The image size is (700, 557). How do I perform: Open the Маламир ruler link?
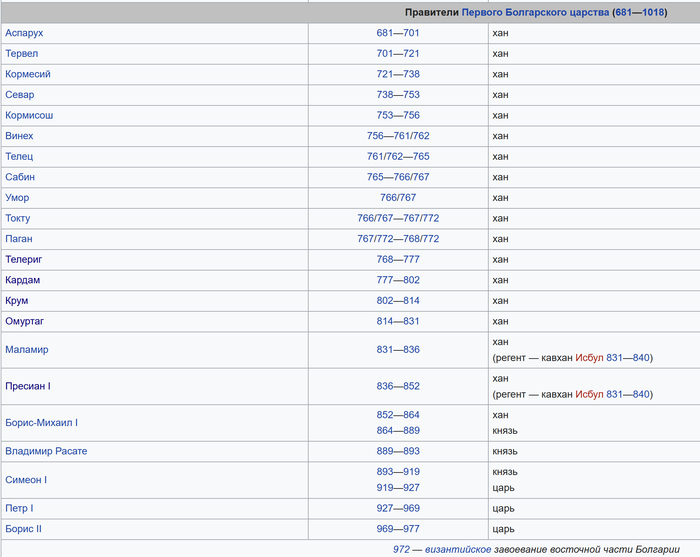pyautogui.click(x=27, y=349)
